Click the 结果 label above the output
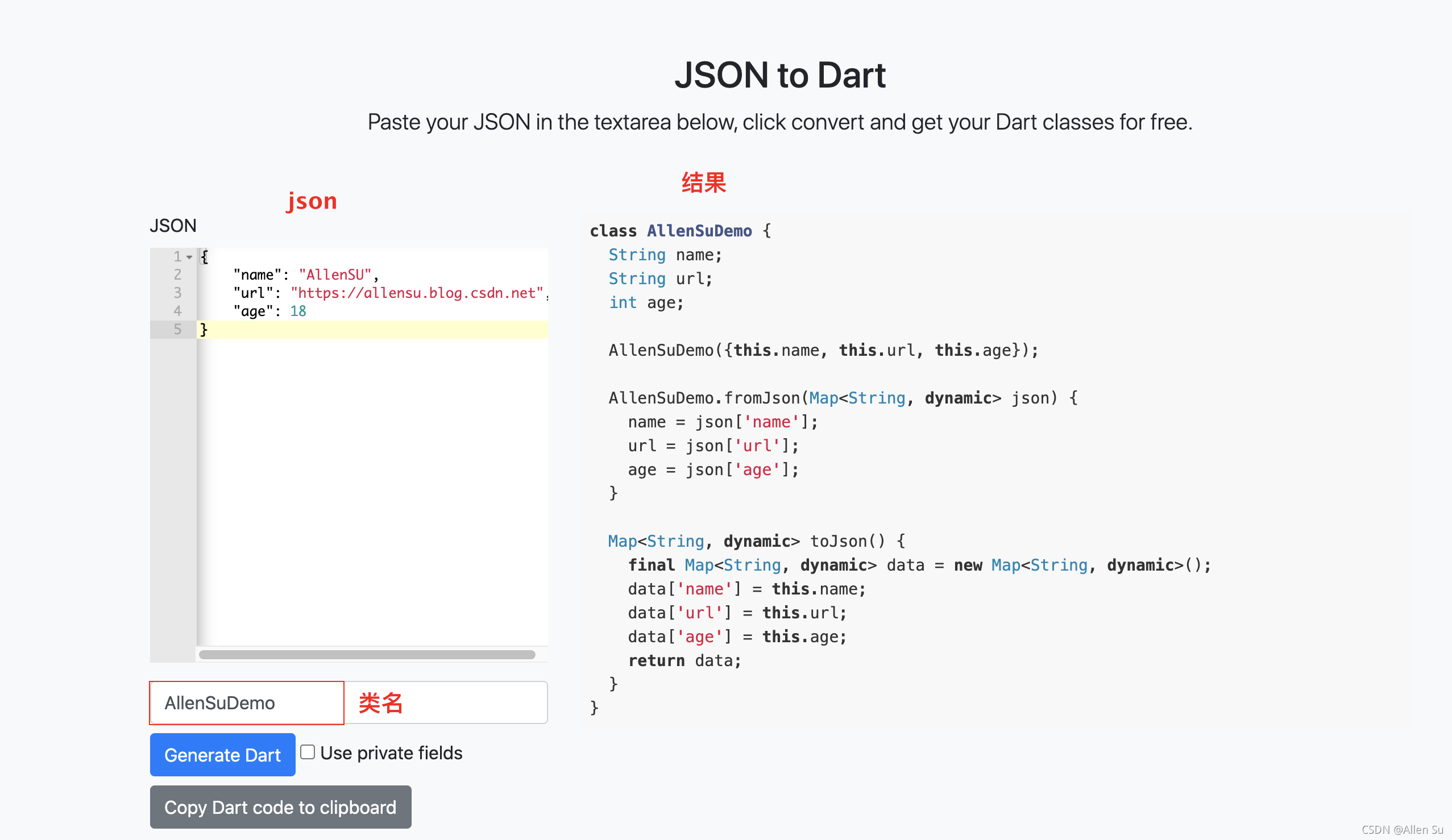The image size is (1452, 840). coord(703,183)
